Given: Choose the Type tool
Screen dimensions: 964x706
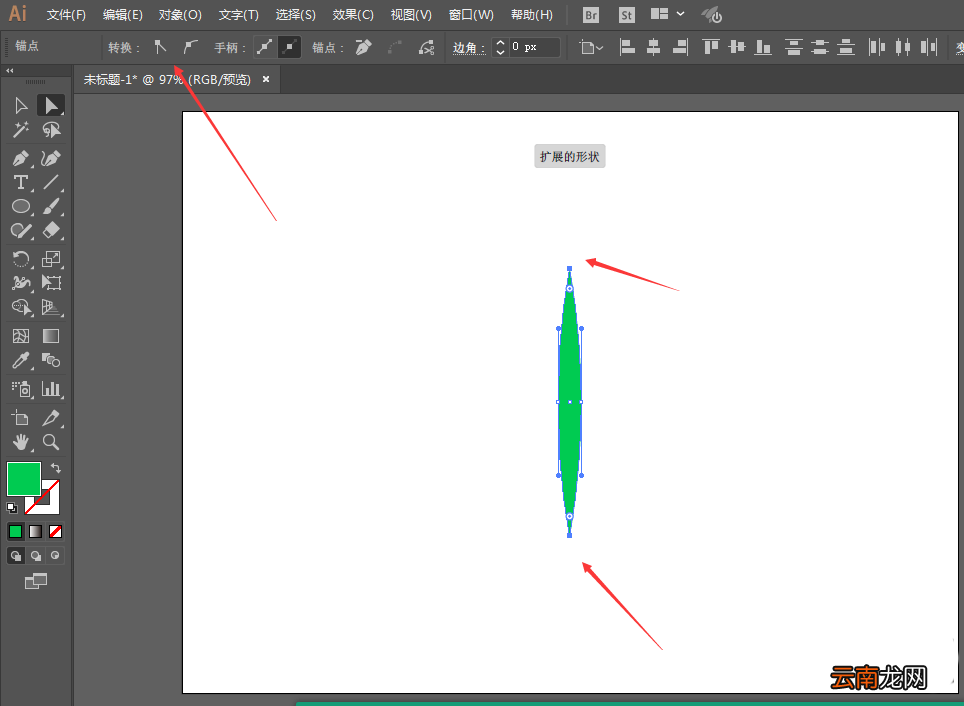Looking at the screenshot, I should [x=21, y=183].
